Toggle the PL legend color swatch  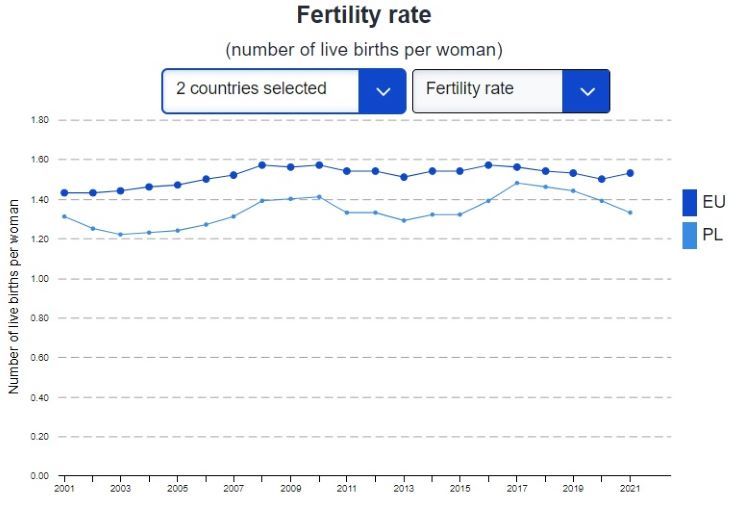[x=689, y=236]
